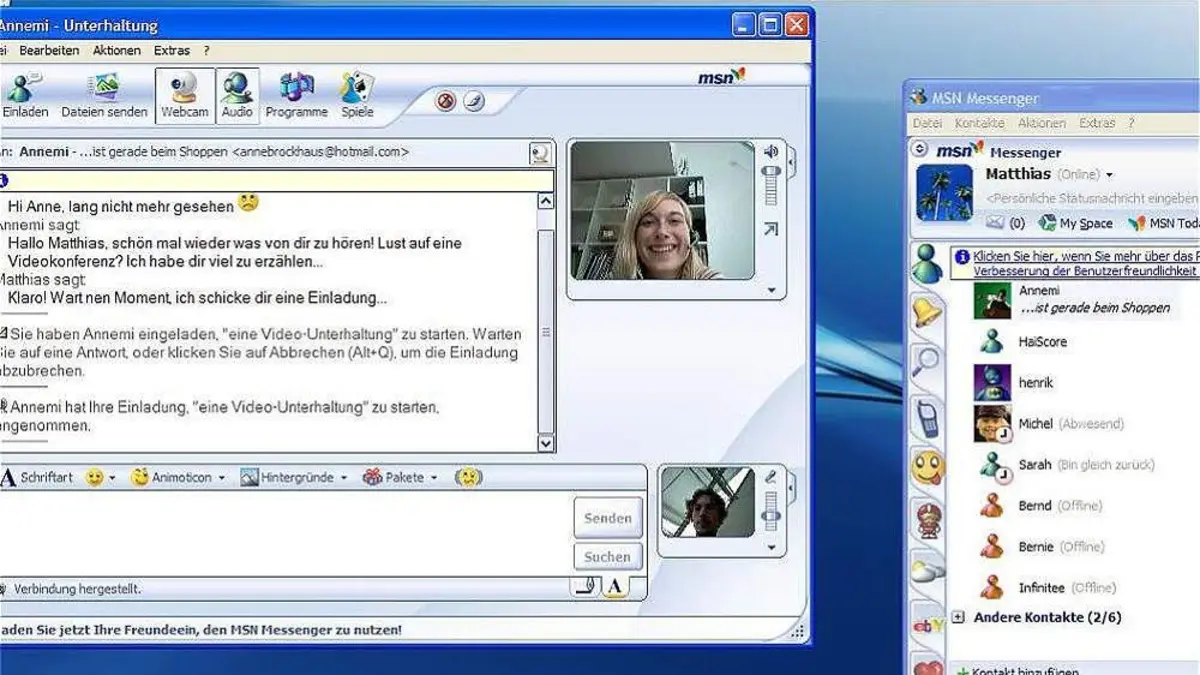This screenshot has height=675, width=1200.
Task: Click the speaker volume slider
Action: [771, 185]
